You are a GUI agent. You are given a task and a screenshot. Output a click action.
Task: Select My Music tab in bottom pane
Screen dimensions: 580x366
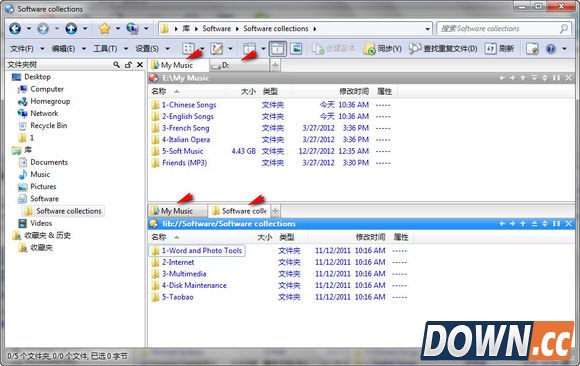pyautogui.click(x=178, y=211)
